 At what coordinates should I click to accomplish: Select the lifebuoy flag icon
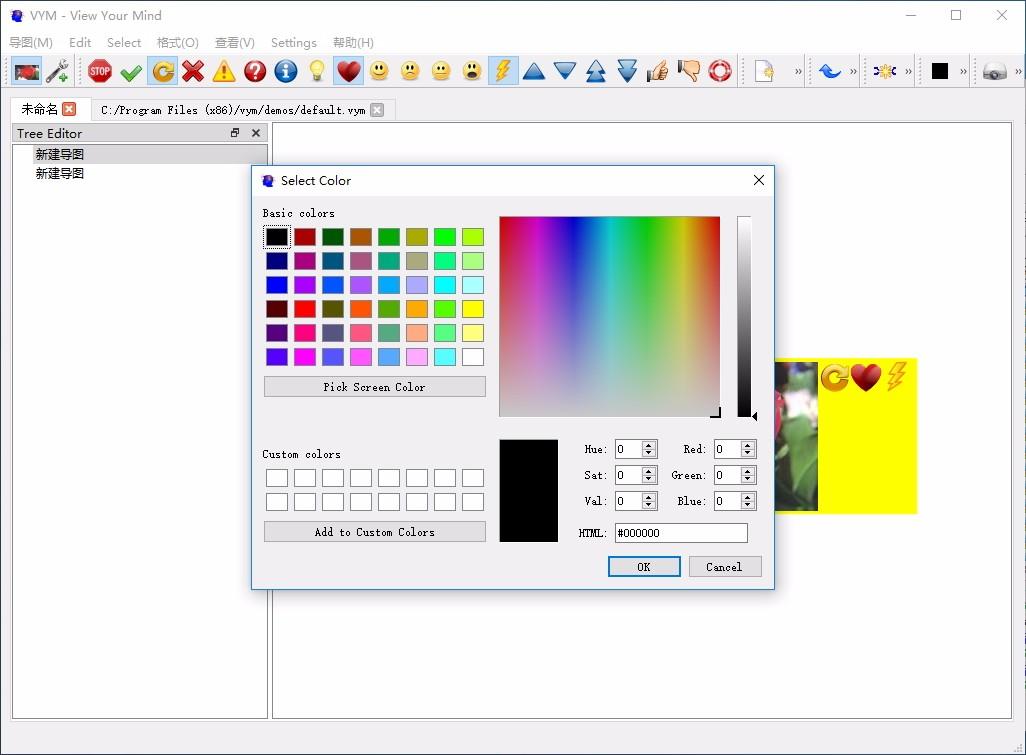point(720,71)
